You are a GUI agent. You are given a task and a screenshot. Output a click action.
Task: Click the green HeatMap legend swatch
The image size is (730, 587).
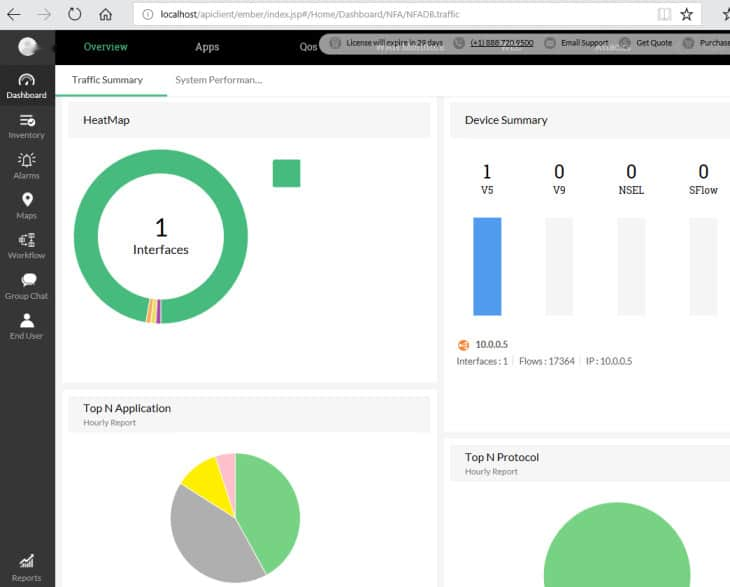click(286, 173)
